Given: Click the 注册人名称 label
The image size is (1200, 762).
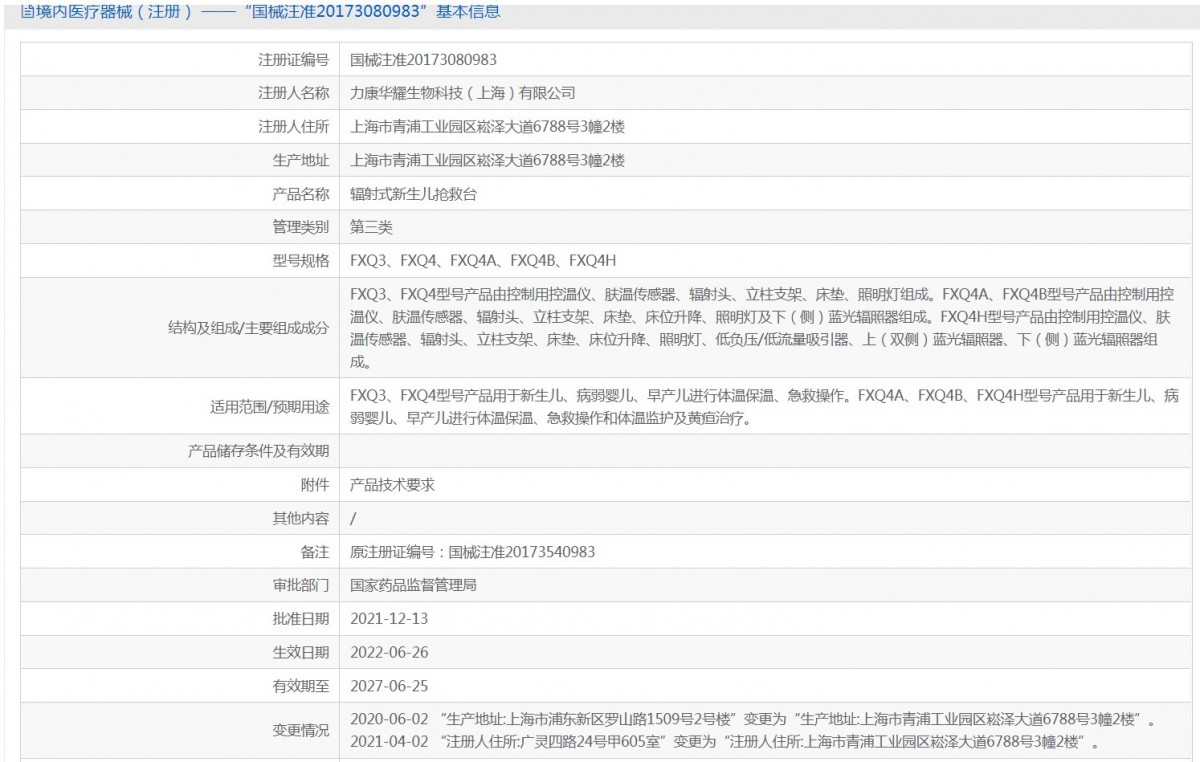Looking at the screenshot, I should [x=293, y=93].
